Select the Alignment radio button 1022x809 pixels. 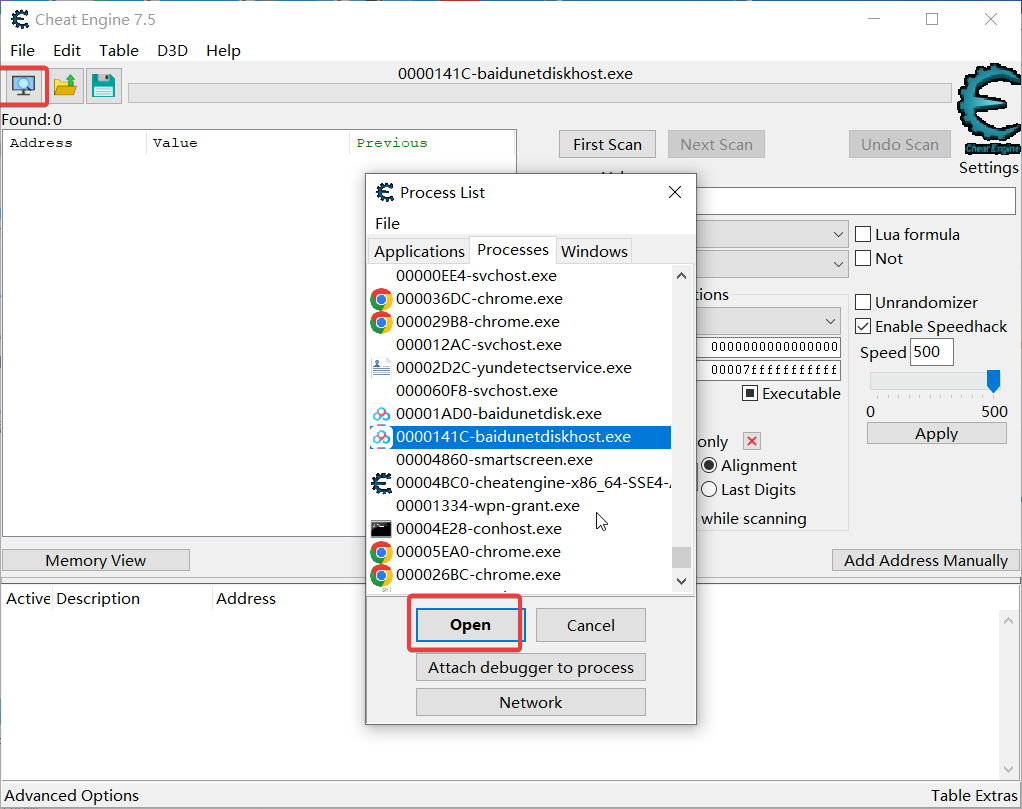point(709,465)
